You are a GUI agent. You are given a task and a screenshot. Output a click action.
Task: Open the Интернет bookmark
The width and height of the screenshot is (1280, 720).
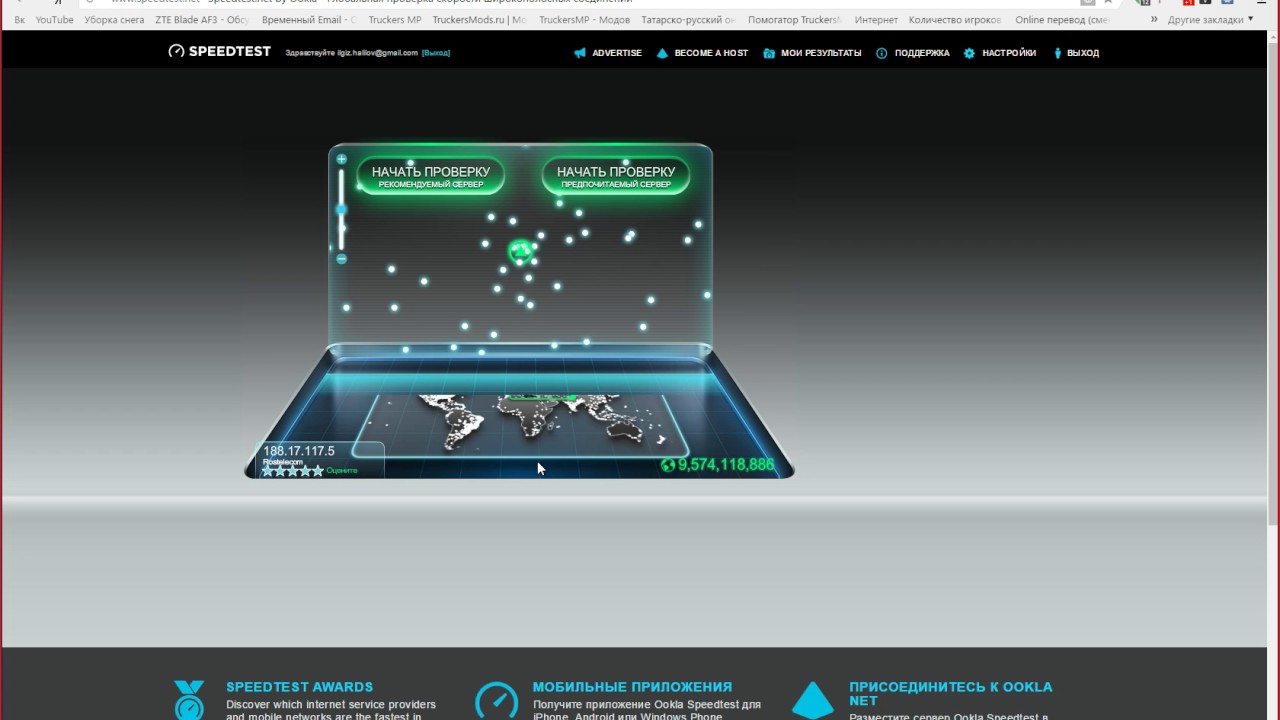point(876,20)
